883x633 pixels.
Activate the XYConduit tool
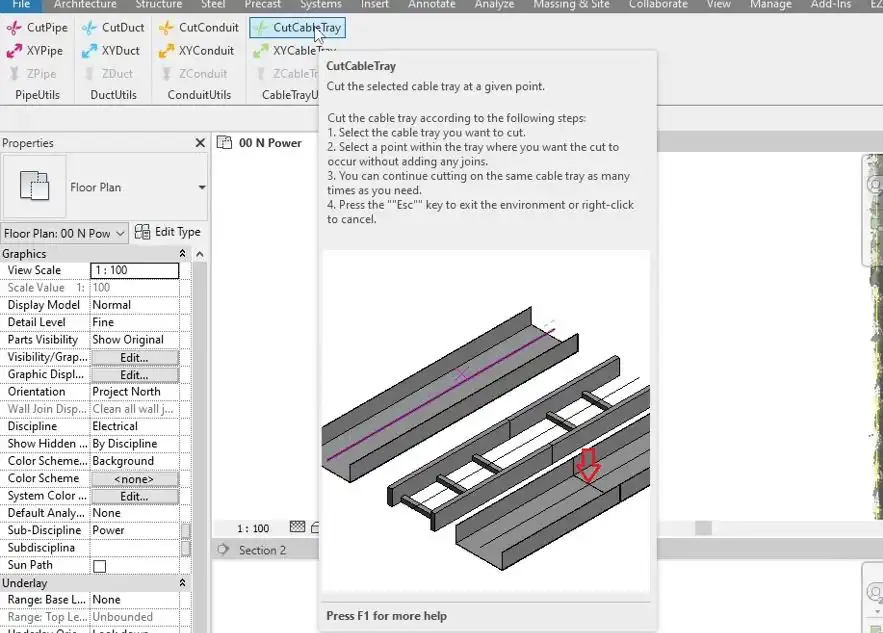(197, 51)
